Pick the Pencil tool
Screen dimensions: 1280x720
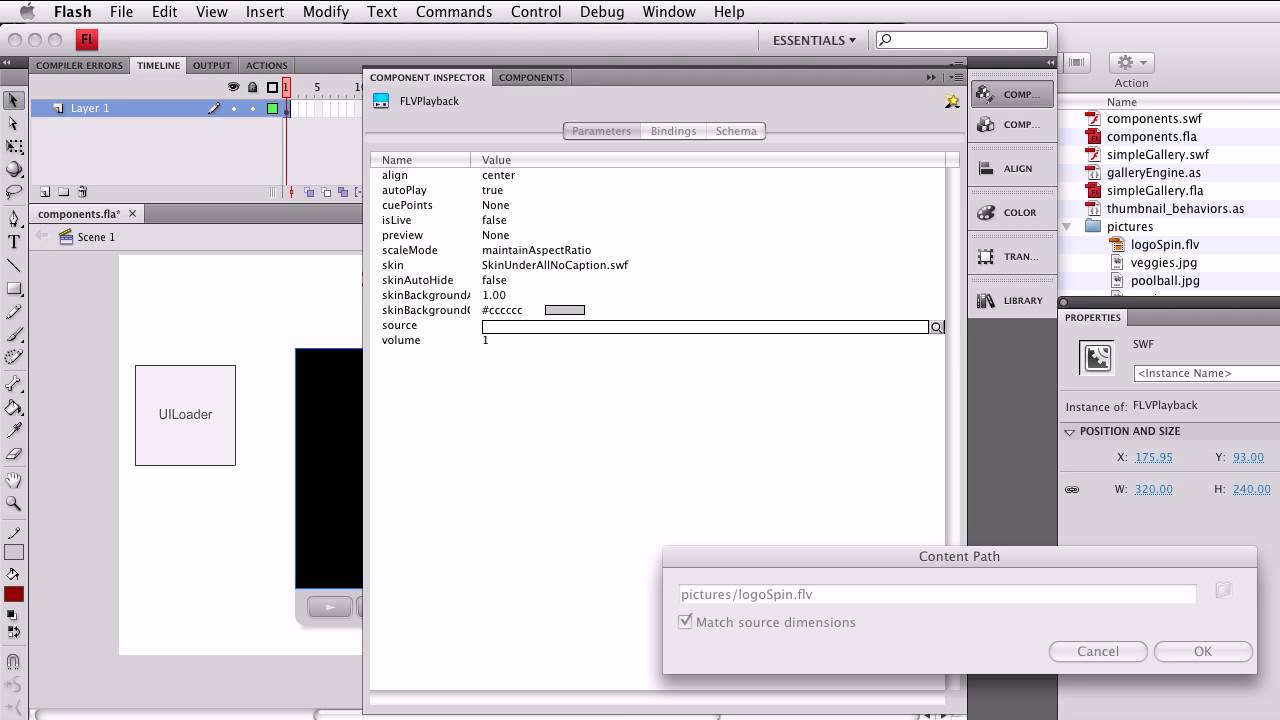[x=14, y=313]
